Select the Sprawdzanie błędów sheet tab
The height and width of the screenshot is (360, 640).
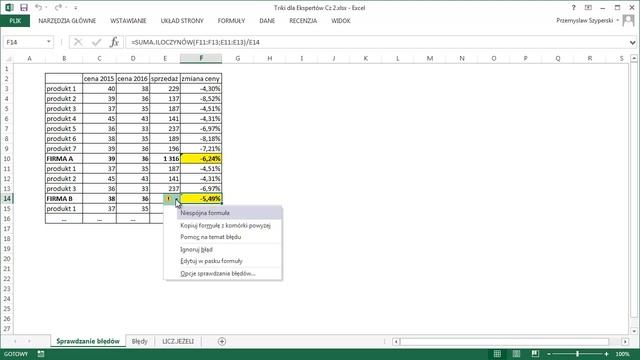pos(88,341)
